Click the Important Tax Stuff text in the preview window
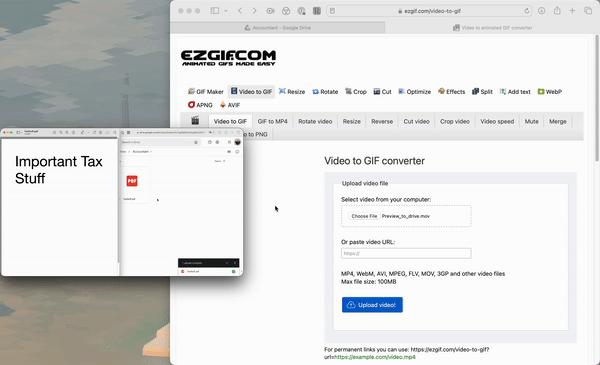Image resolution: width=600 pixels, height=365 pixels. click(59, 170)
